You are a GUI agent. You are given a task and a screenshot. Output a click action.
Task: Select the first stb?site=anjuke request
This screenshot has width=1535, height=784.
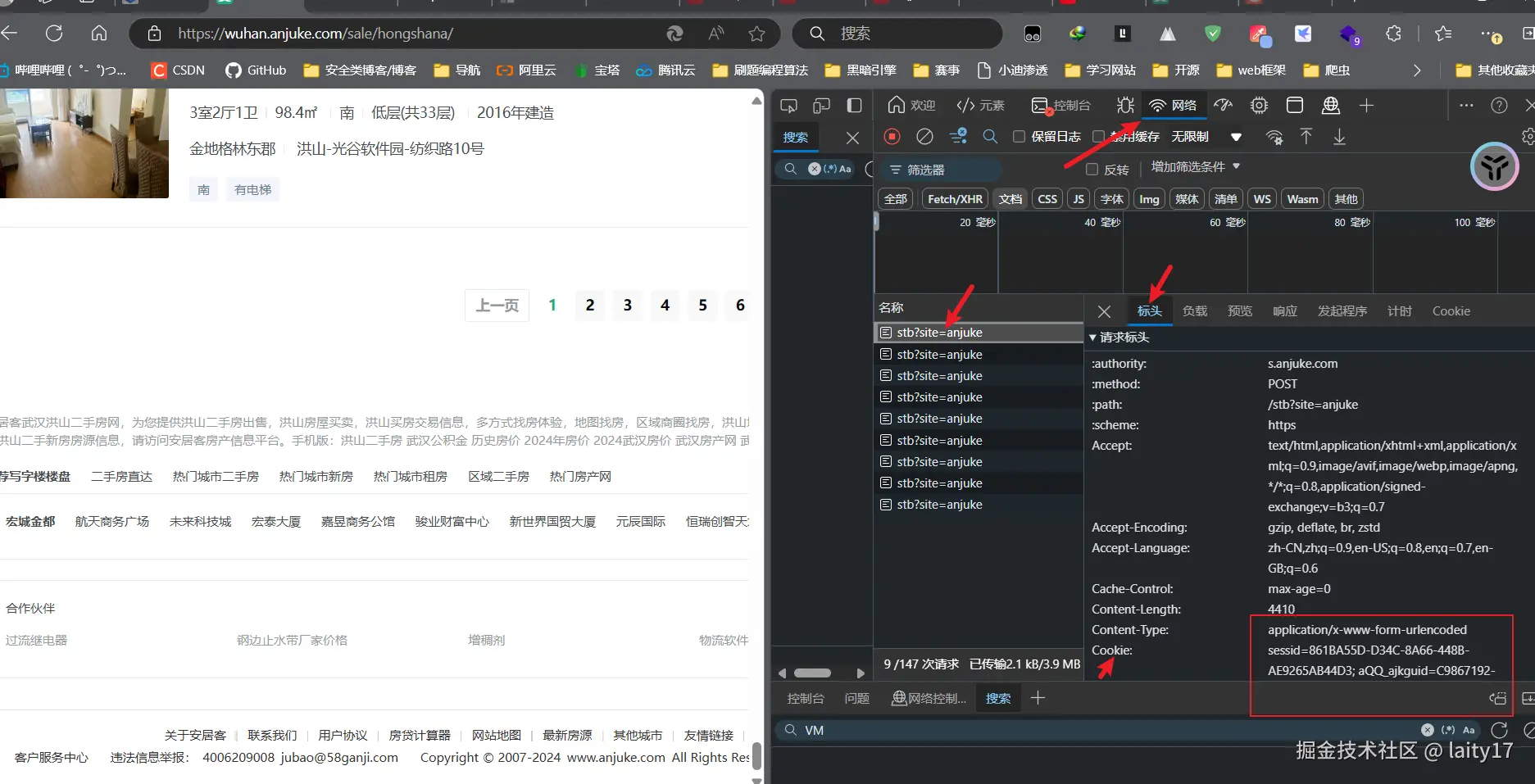point(938,332)
